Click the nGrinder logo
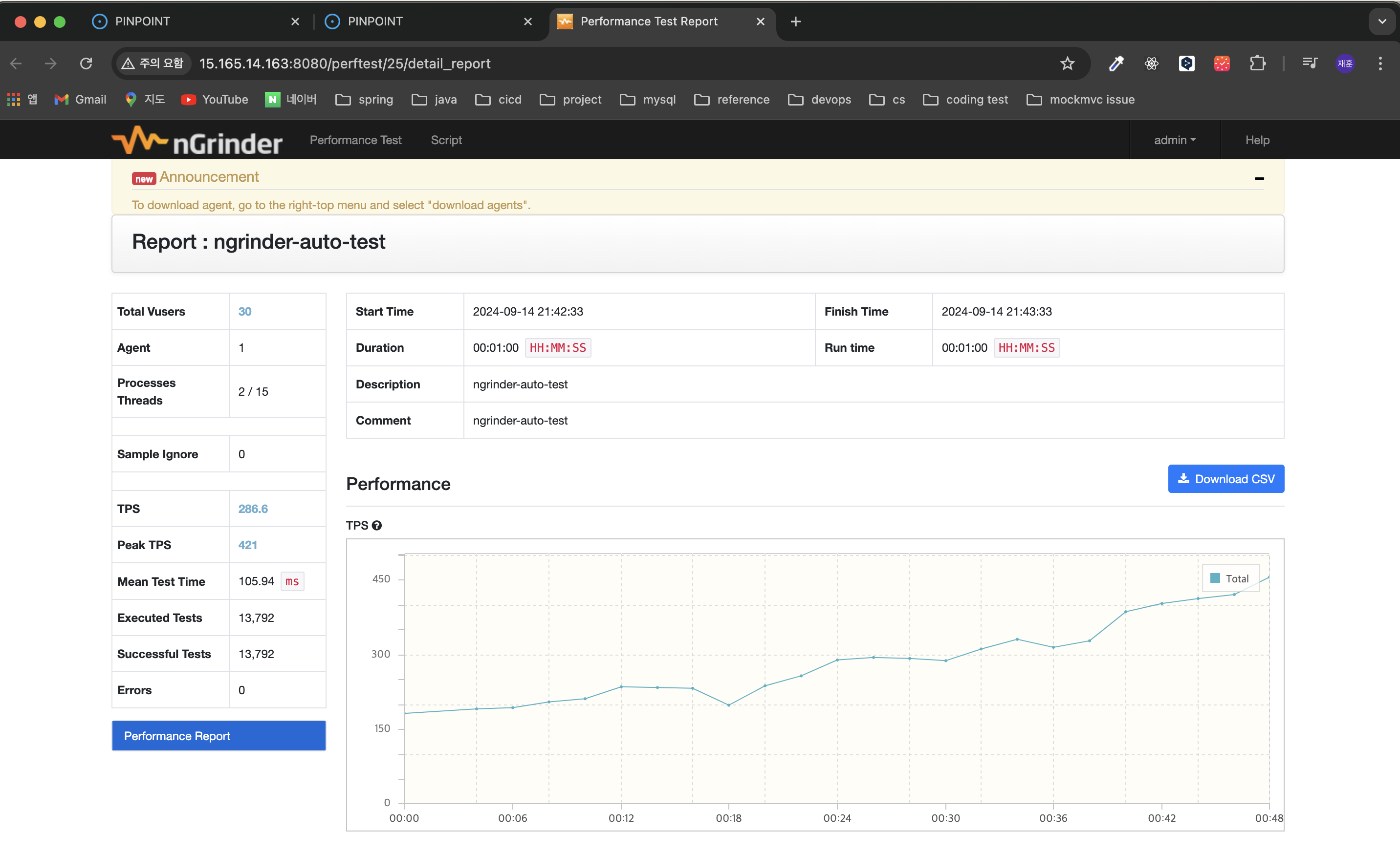 [197, 140]
